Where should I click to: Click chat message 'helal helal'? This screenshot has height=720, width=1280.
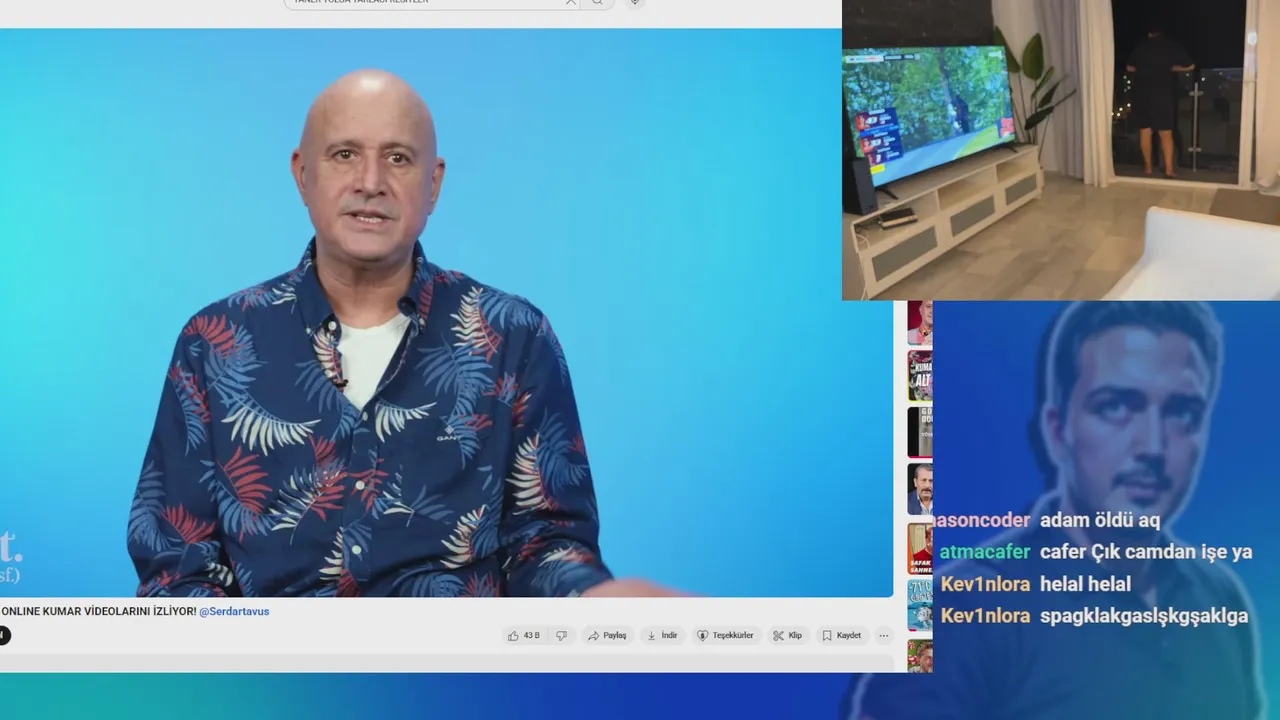point(1086,584)
